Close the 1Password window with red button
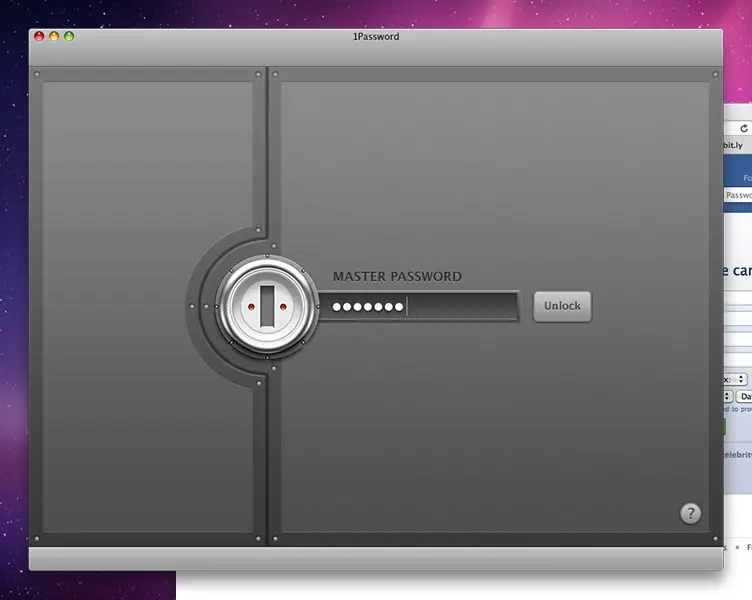 (x=39, y=36)
